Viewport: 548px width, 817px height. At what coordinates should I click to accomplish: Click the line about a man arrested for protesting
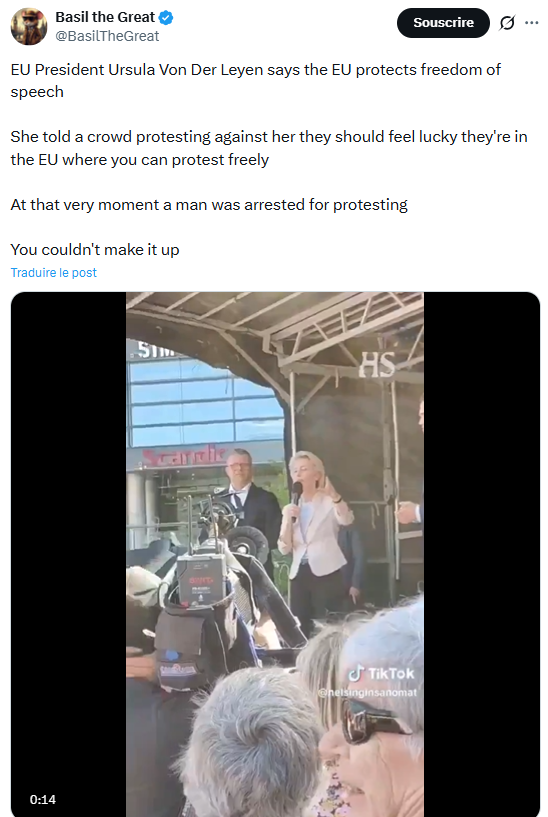(x=209, y=205)
